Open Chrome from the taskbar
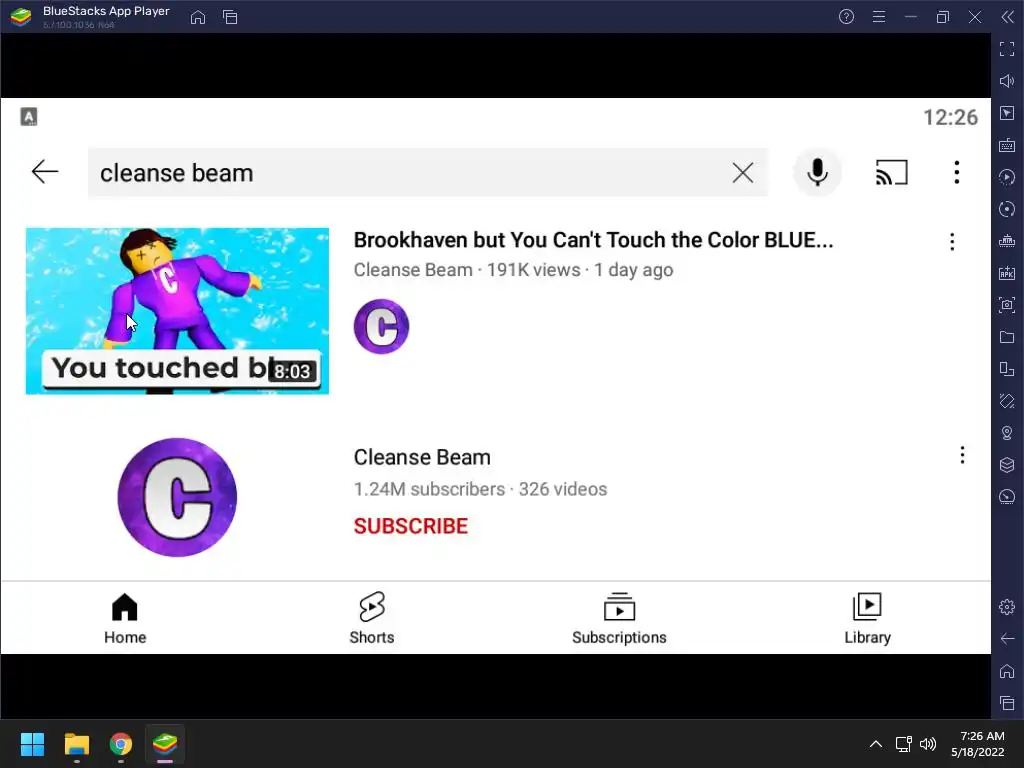1024x768 pixels. coord(121,744)
